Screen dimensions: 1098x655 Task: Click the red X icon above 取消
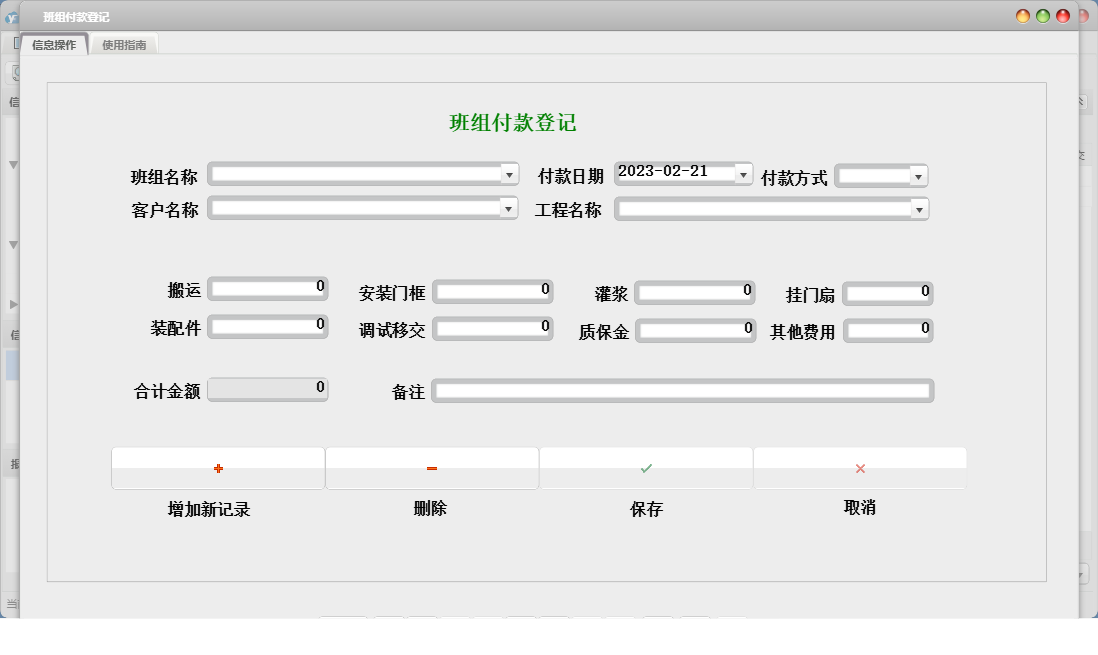(859, 467)
